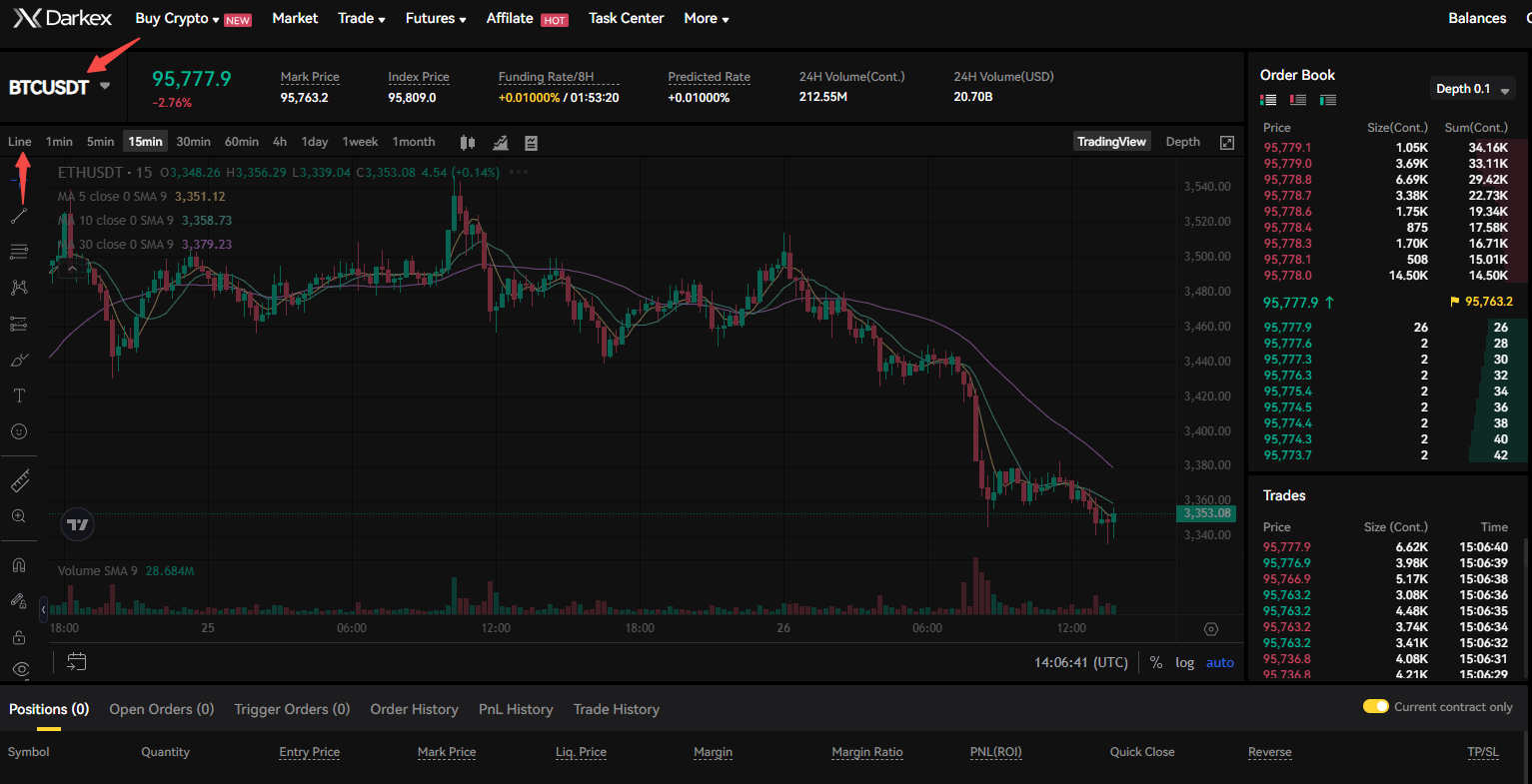Select the 1min interval
This screenshot has width=1532, height=784.
point(59,142)
